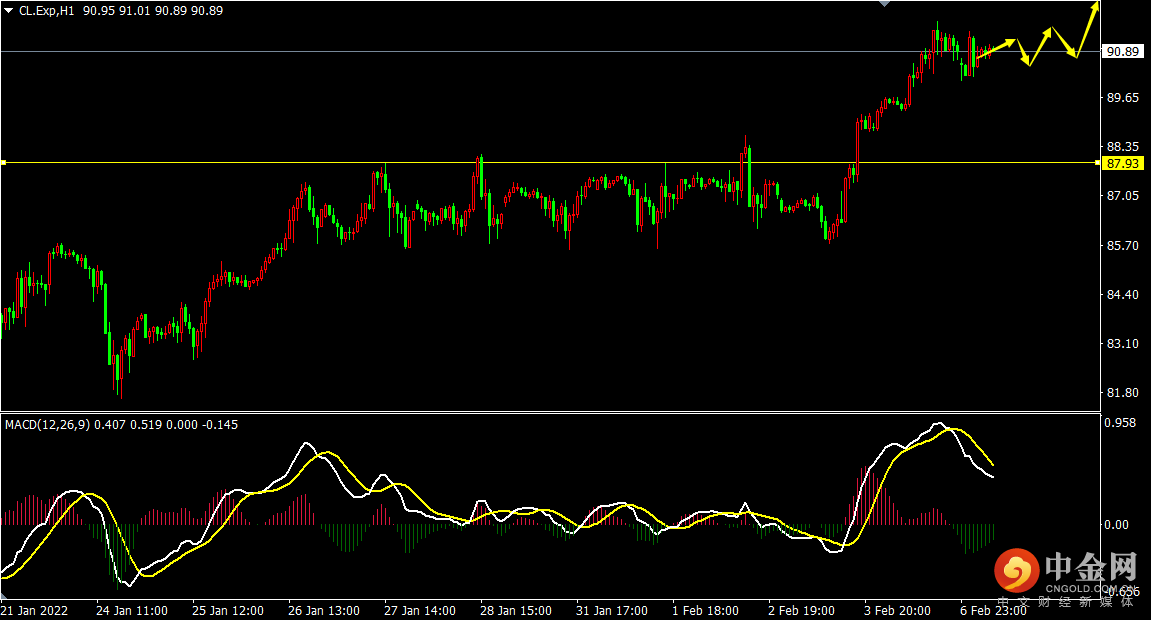
Task: Select the yellow horizontal line's left handle
Action: coord(3,162)
